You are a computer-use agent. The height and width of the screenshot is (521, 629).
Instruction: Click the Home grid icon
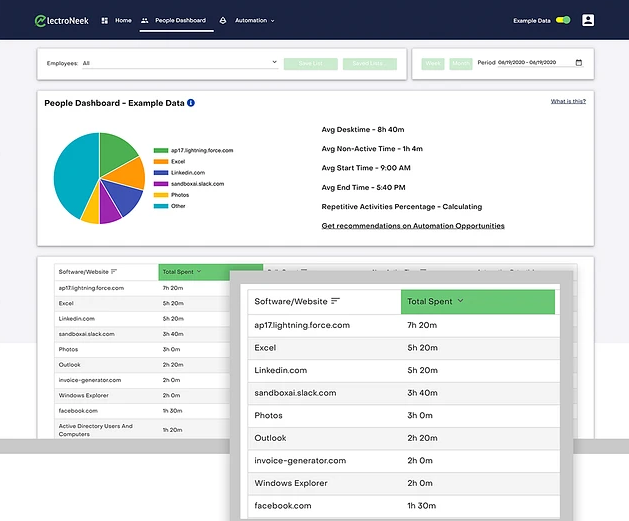[105, 20]
